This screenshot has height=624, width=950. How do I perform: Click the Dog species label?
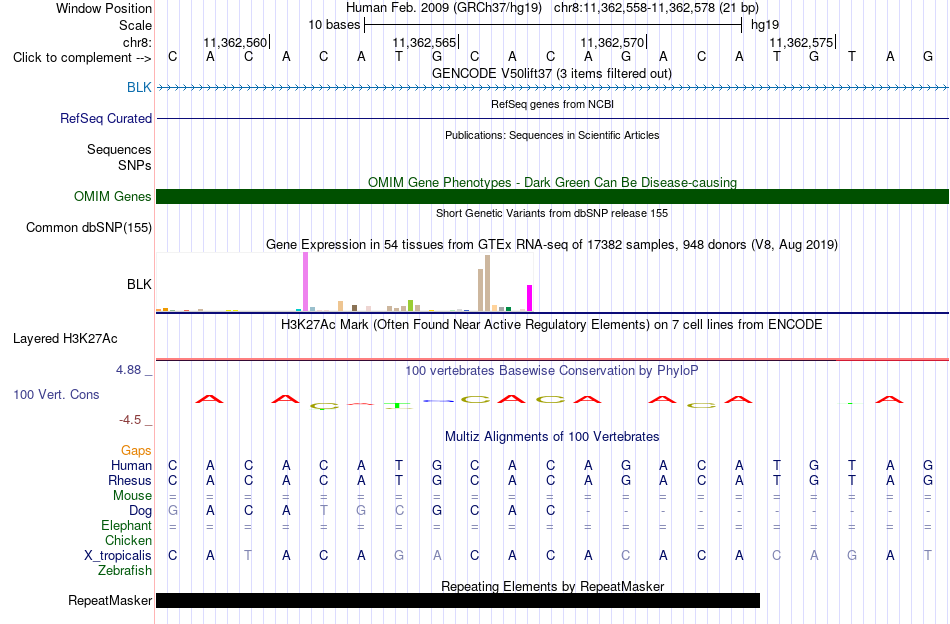140,511
